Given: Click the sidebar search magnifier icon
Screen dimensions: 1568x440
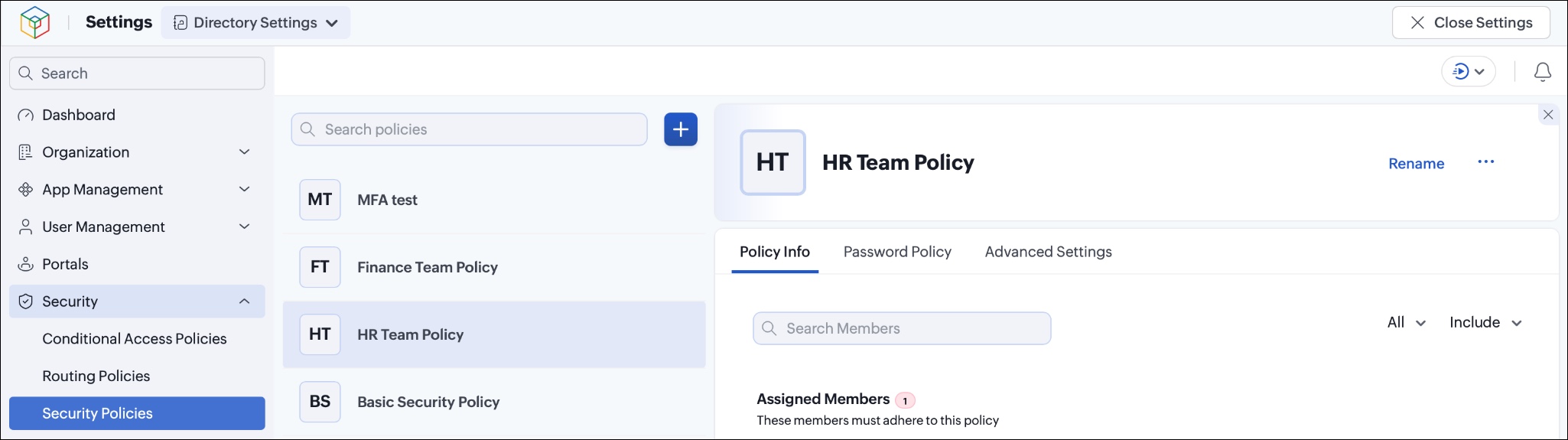Looking at the screenshot, I should [x=25, y=73].
